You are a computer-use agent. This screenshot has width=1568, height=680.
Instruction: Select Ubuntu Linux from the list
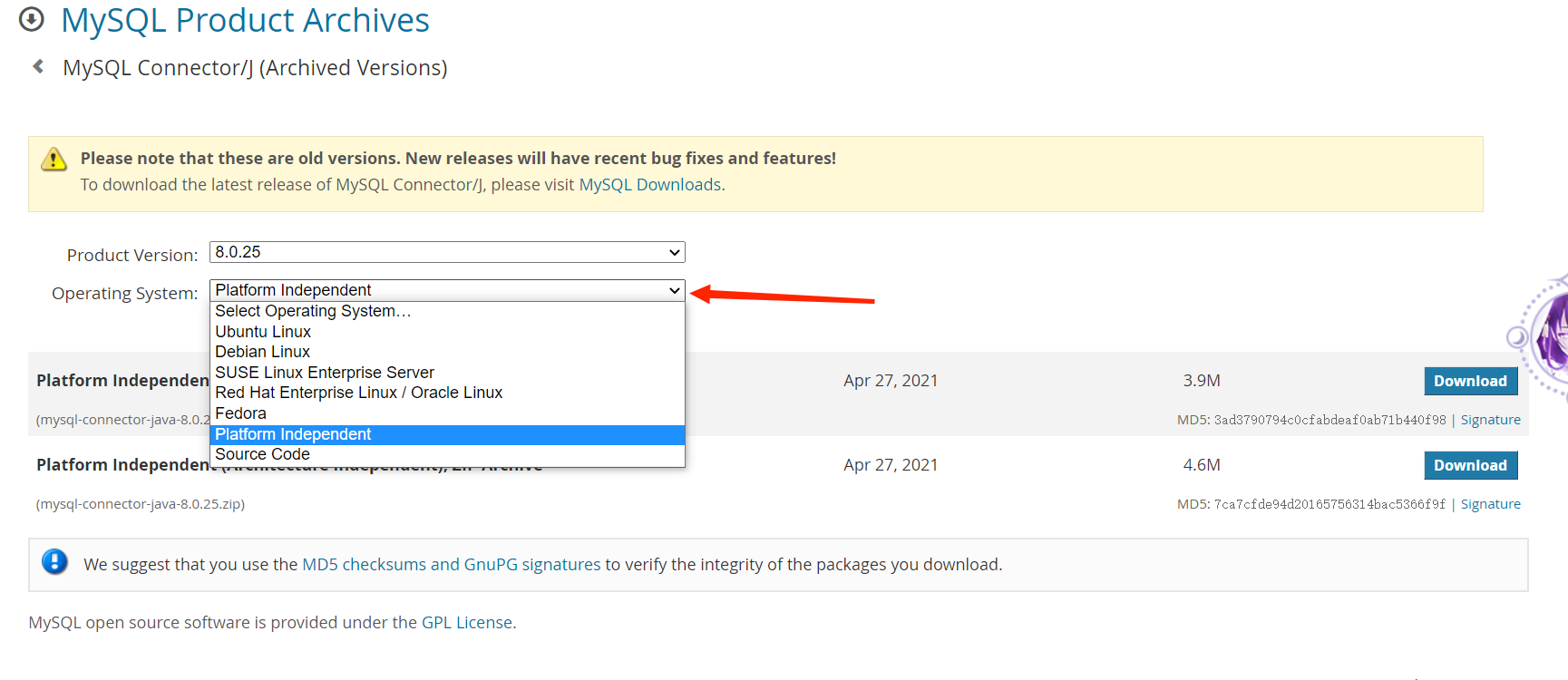coord(447,332)
